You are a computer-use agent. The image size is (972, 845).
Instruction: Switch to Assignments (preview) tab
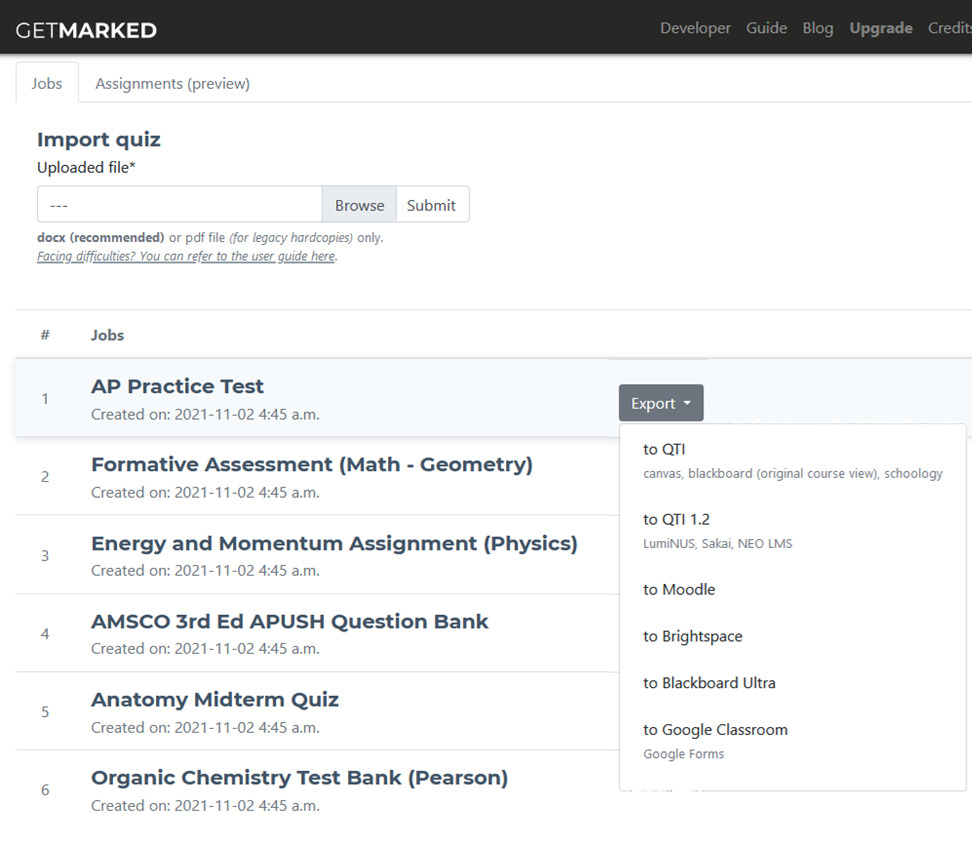pos(172,83)
